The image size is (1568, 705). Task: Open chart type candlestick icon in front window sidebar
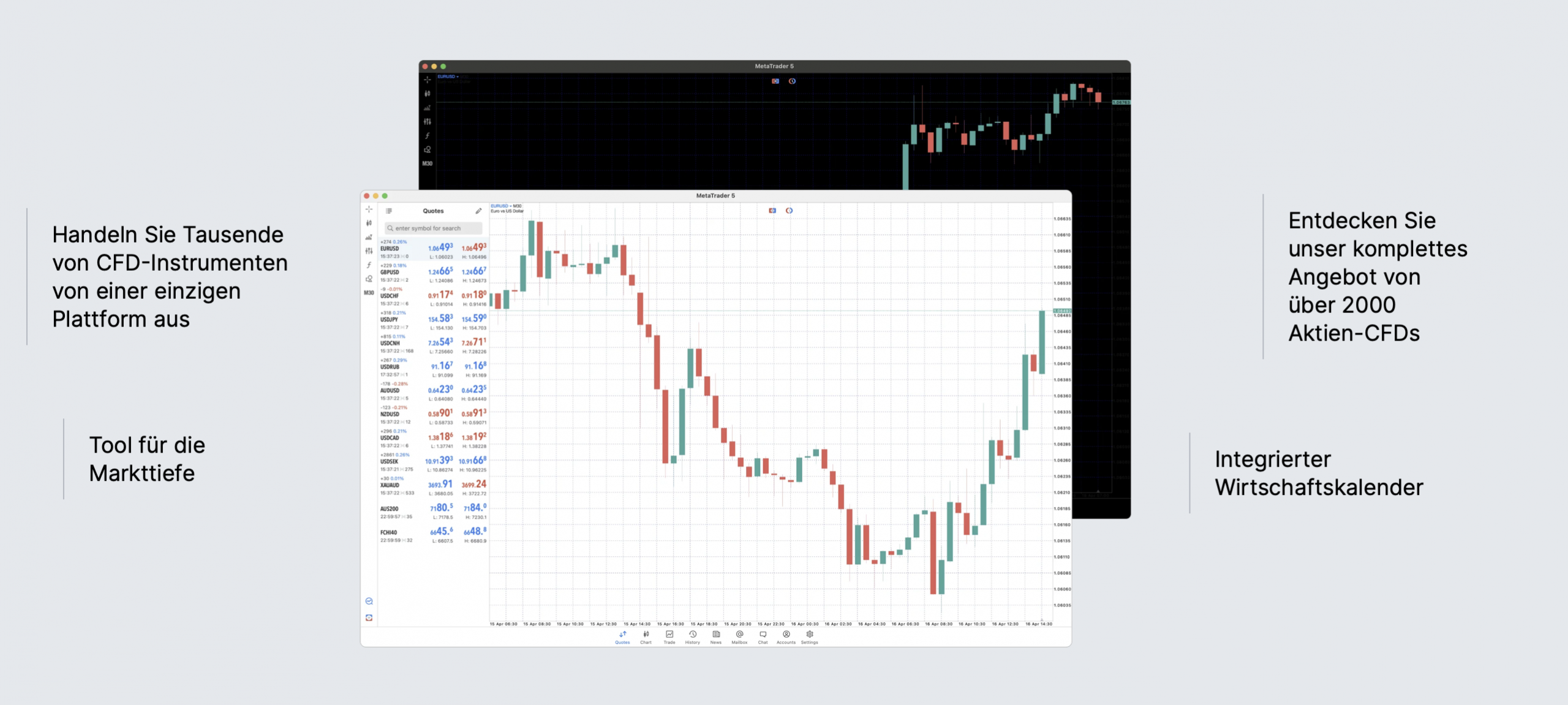[369, 224]
